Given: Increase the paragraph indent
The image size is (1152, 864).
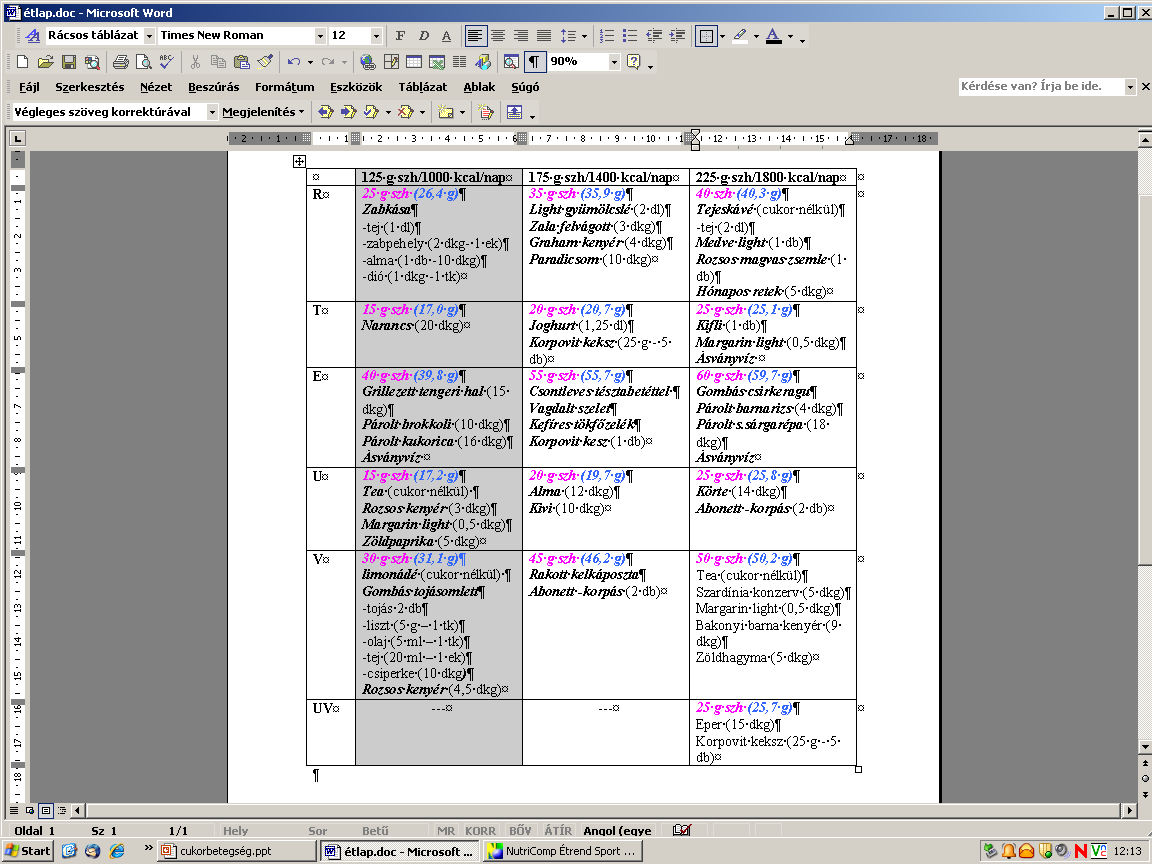Looking at the screenshot, I should coord(677,35).
